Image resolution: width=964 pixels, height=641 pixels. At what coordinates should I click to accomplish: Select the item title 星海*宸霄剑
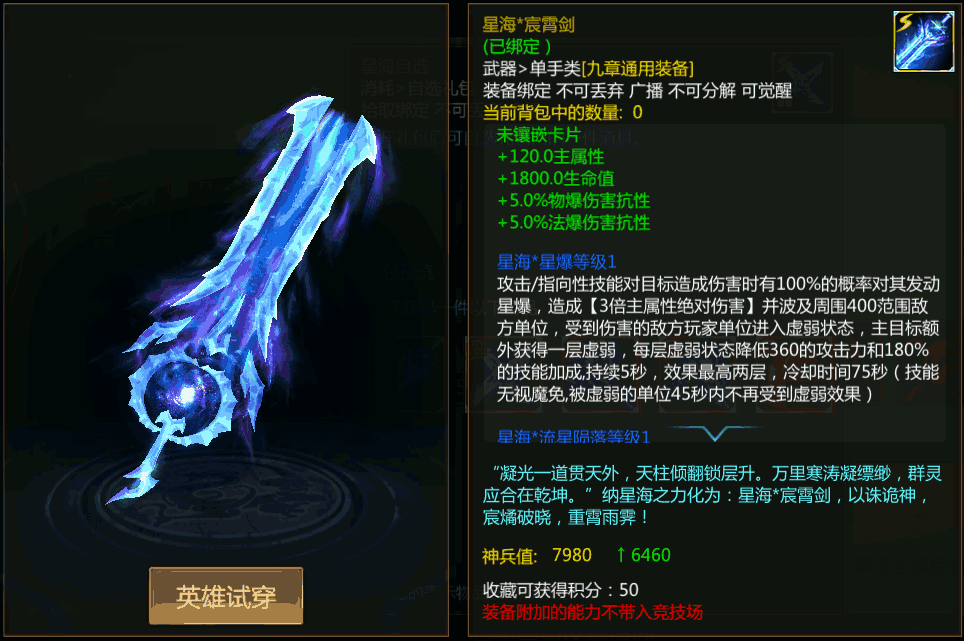click(x=528, y=25)
